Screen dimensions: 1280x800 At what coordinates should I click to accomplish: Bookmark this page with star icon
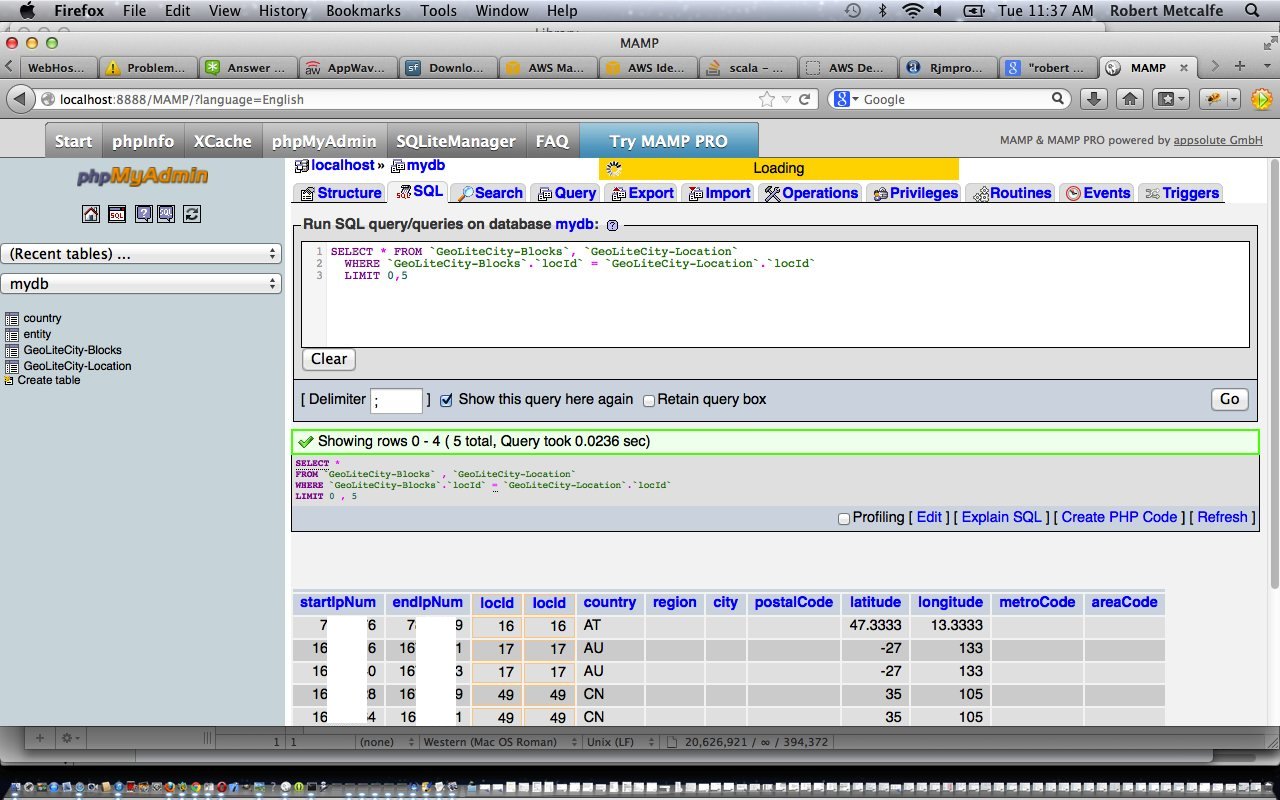pyautogui.click(x=766, y=99)
